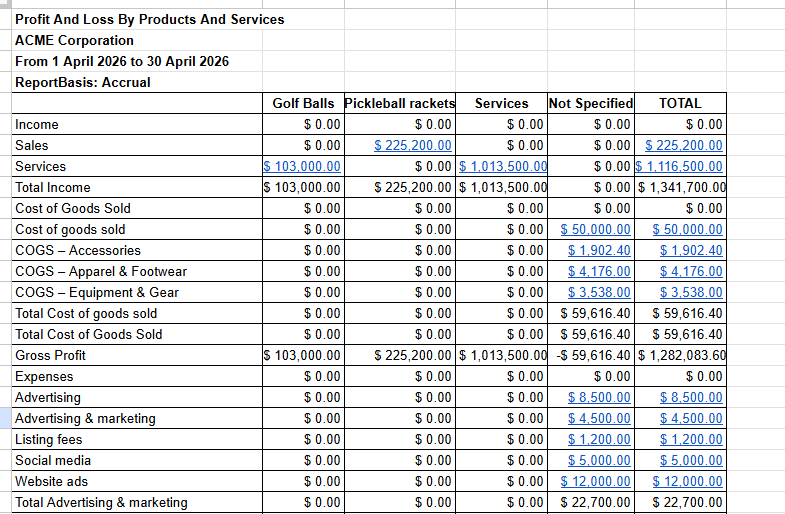Open the Pickleball rackets Sales $225,200.00 link
The height and width of the screenshot is (514, 785).
point(413,145)
